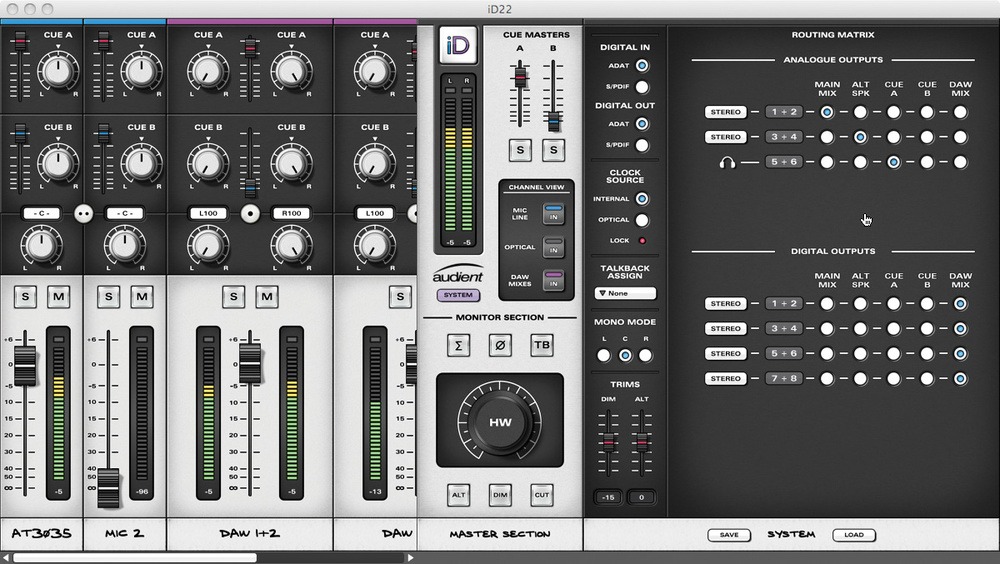Viewport: 1000px width, 564px height.
Task: Click MIC 2 channel main fader
Action: 108,487
